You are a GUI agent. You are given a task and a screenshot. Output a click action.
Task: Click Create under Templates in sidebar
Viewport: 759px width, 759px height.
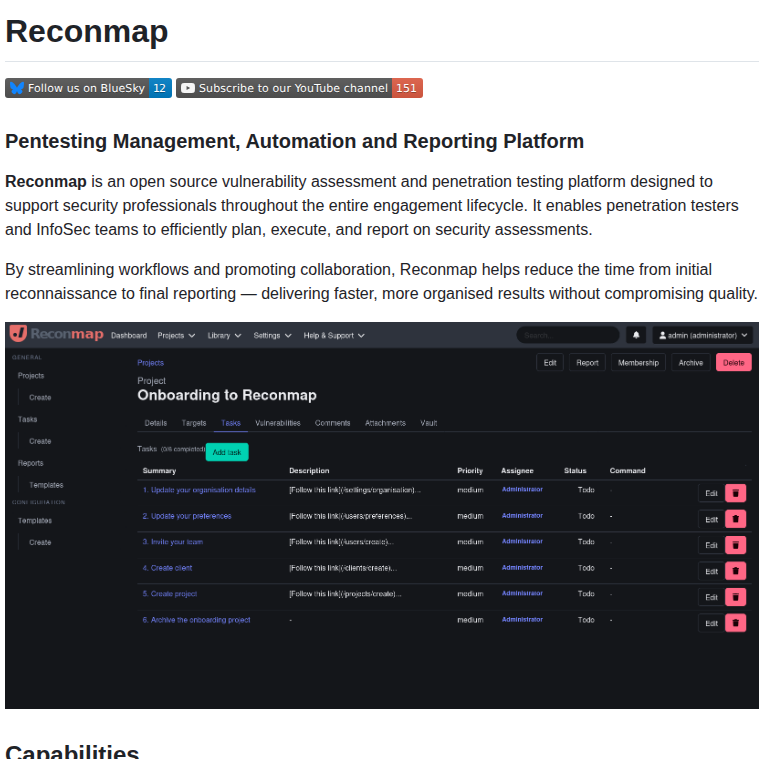tap(40, 543)
